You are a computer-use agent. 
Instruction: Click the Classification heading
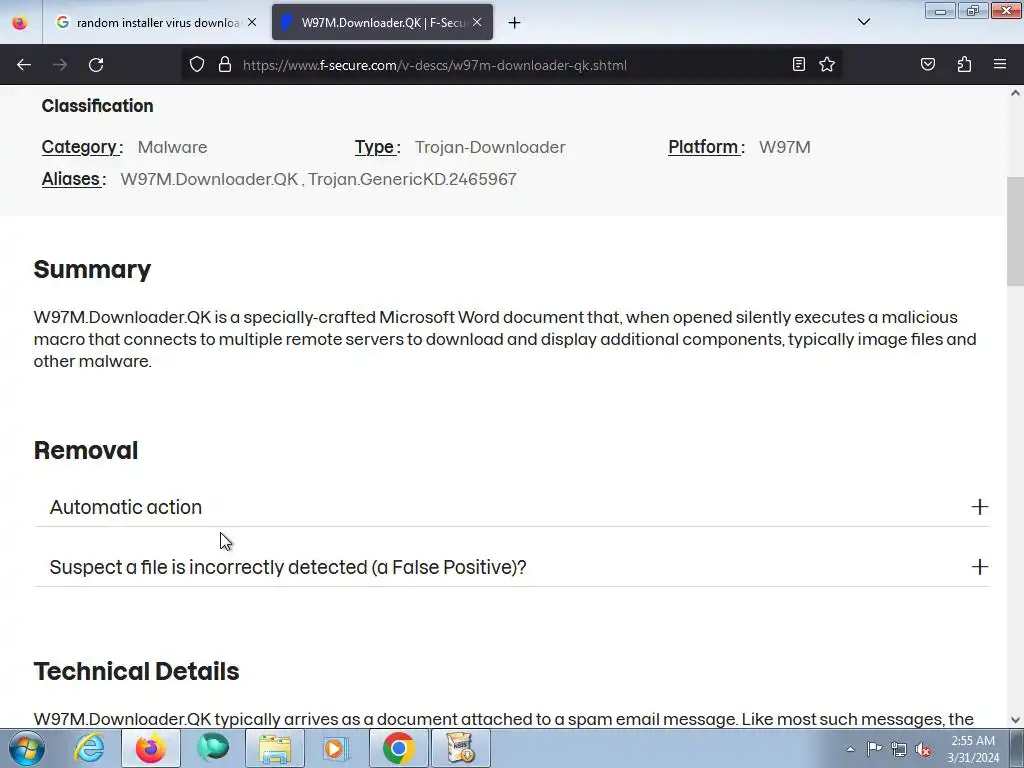(x=97, y=106)
